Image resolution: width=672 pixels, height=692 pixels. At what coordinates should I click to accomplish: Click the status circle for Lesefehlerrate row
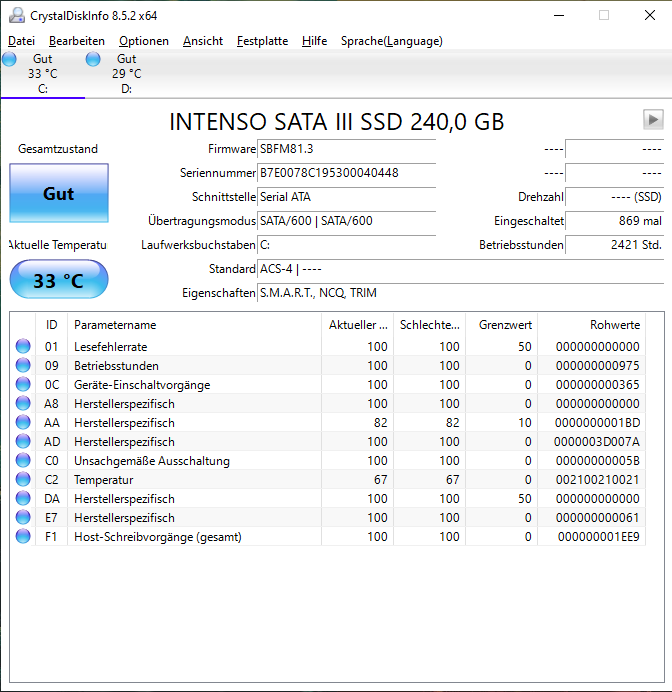coord(23,346)
